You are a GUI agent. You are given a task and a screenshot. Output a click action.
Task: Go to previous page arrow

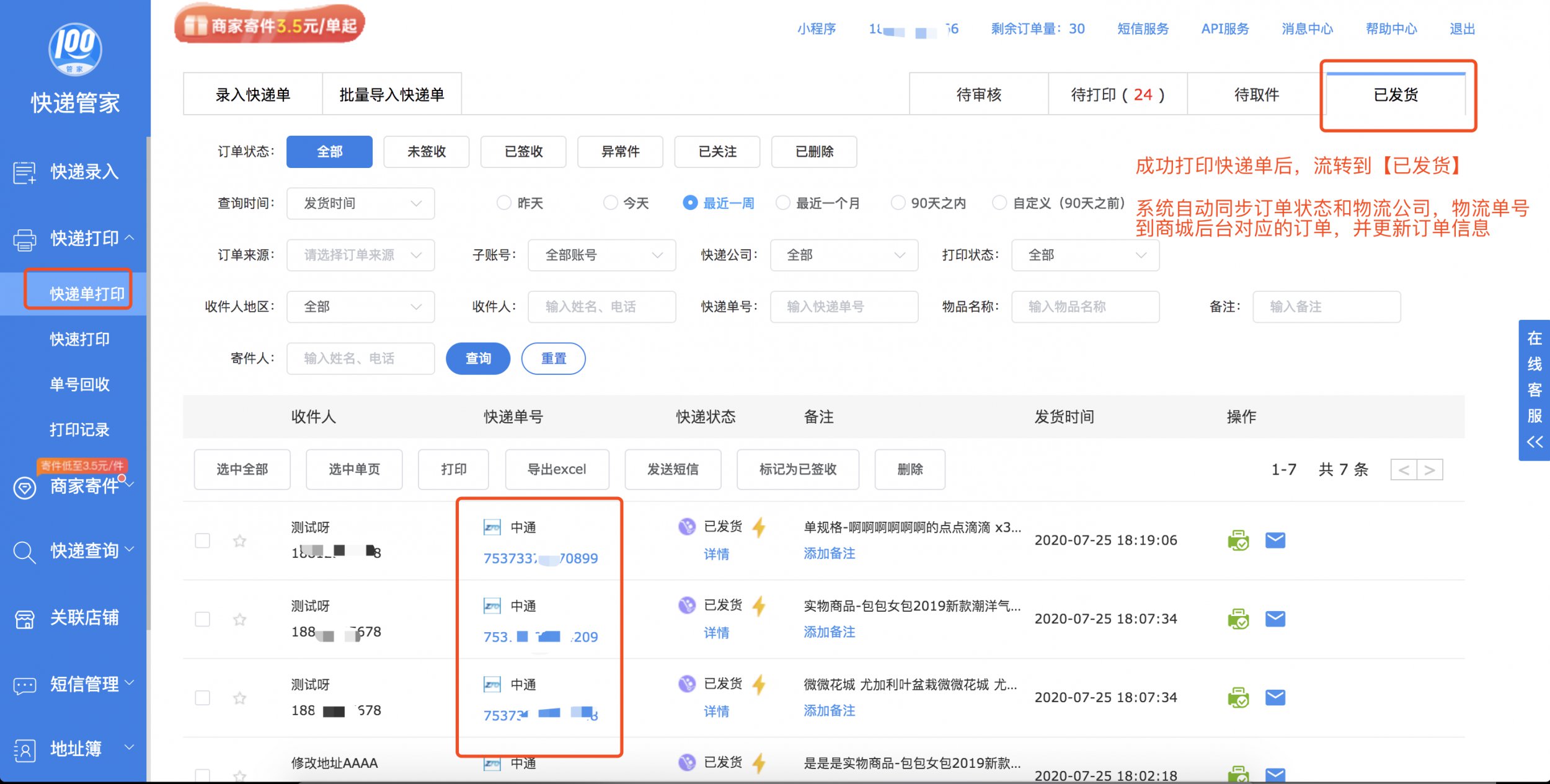1404,470
